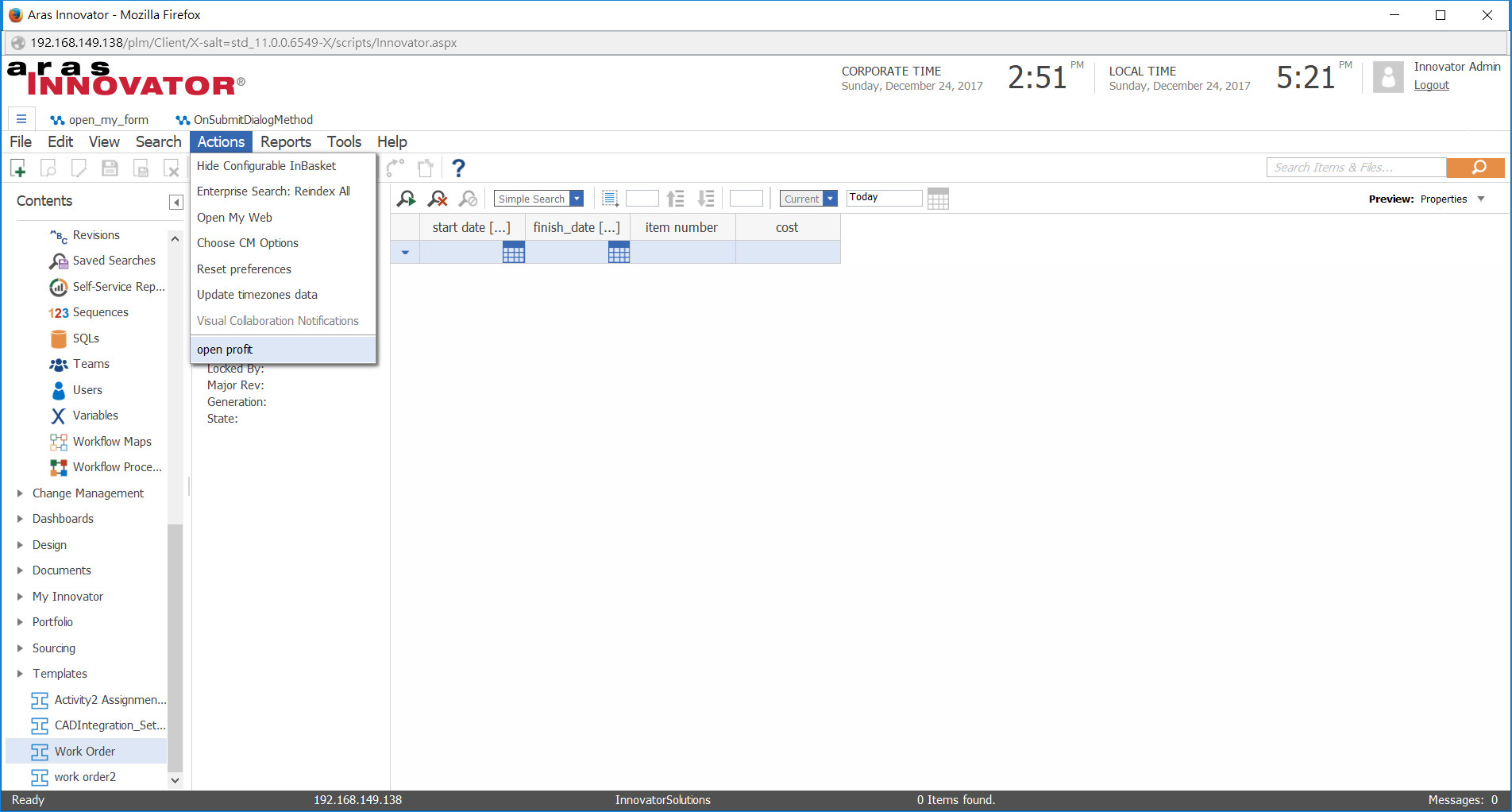Expand the Documents tree node
1512x812 pixels.
tap(20, 570)
